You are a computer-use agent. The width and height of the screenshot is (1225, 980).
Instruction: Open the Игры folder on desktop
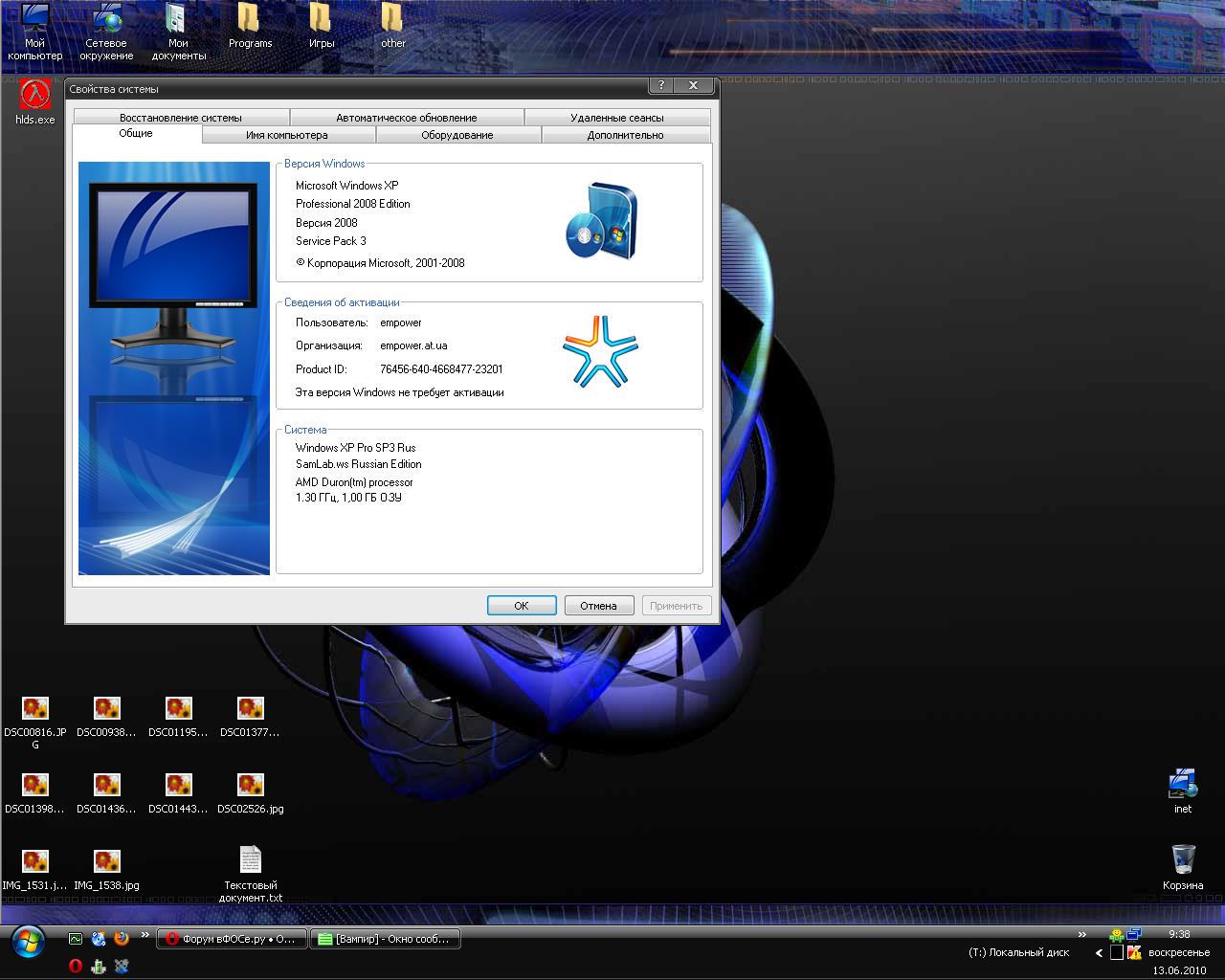click(321, 19)
